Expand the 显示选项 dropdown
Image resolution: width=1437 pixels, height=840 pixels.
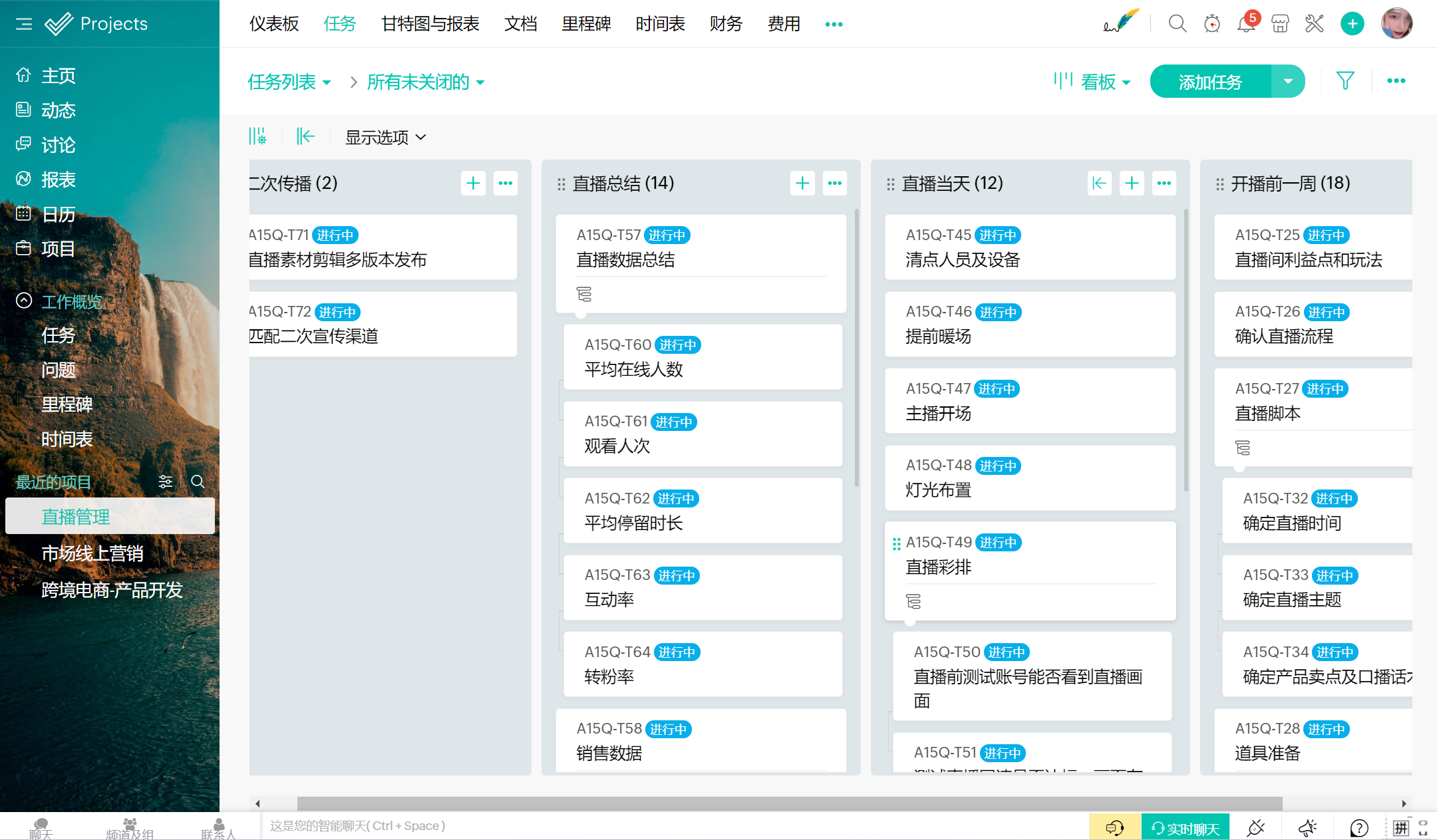pyautogui.click(x=385, y=137)
